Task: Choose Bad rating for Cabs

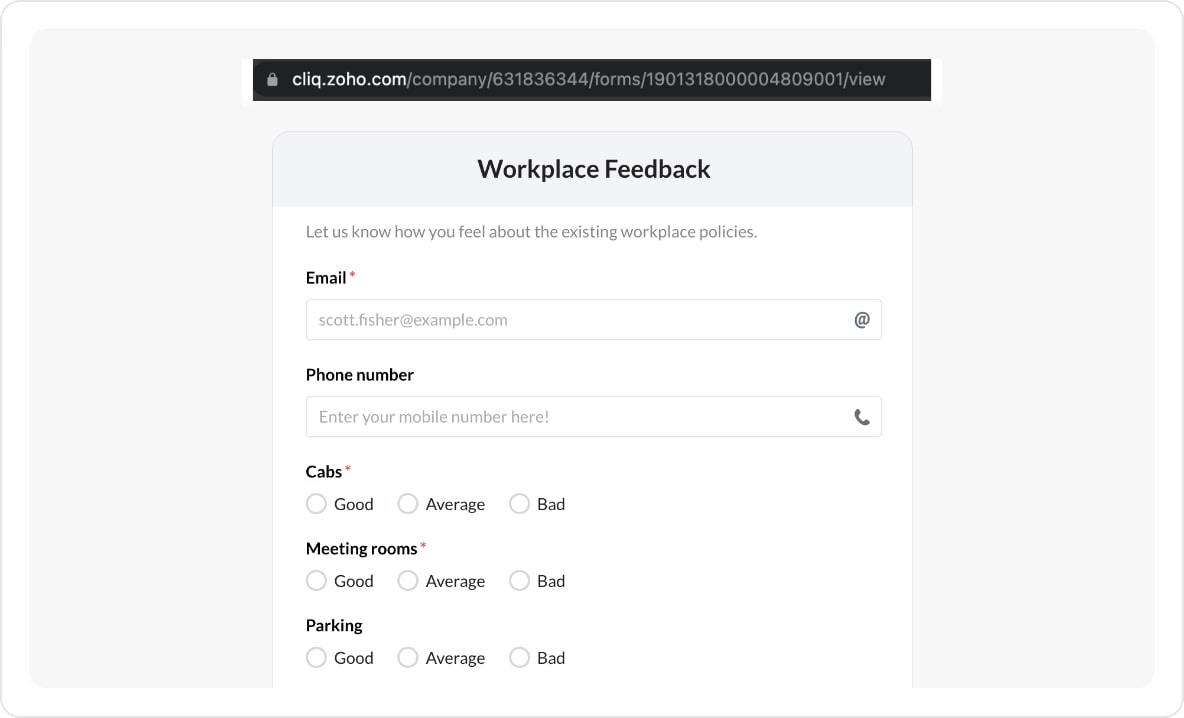Action: click(x=519, y=504)
